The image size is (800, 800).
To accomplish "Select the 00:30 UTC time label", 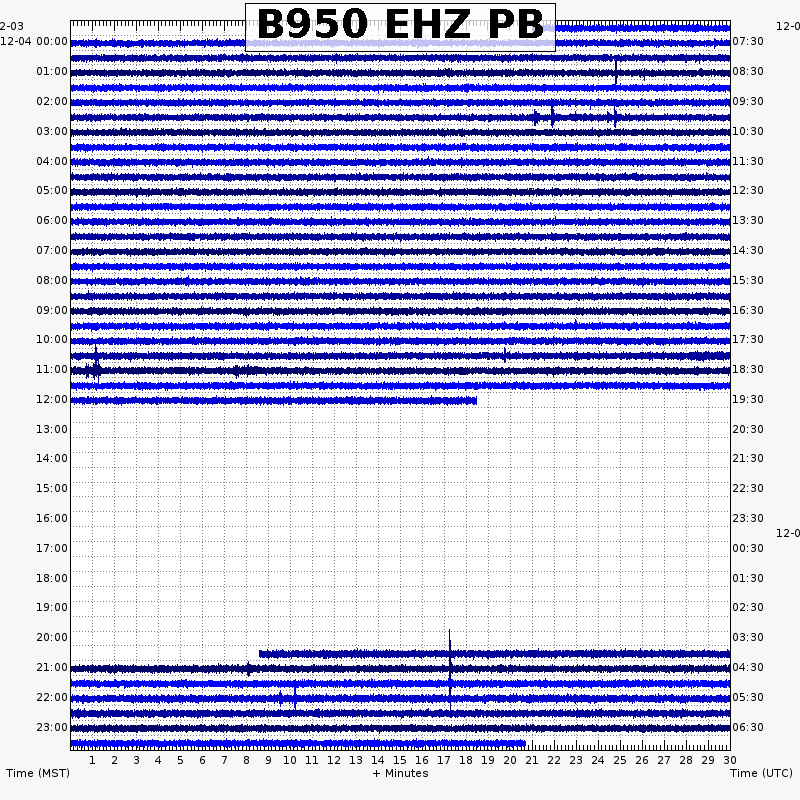I will [x=748, y=549].
